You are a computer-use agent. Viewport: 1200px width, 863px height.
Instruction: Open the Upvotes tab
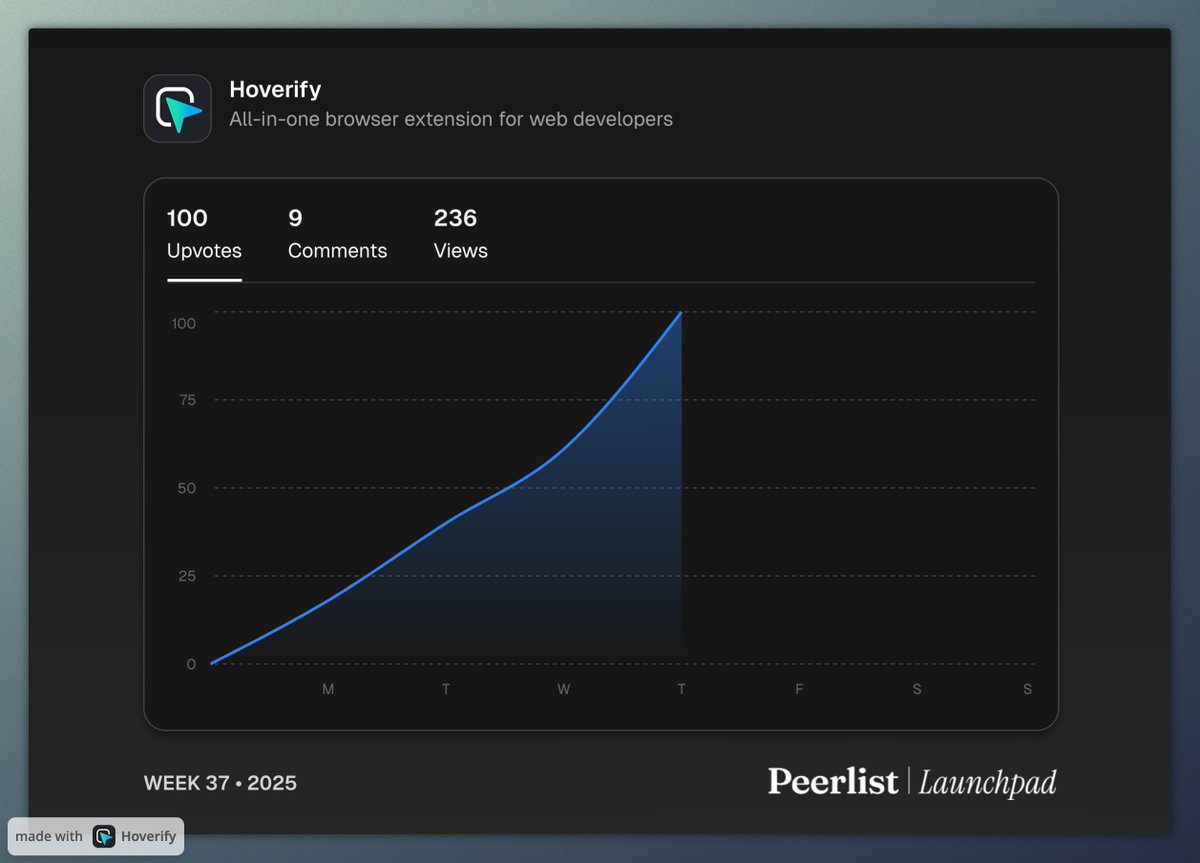pyautogui.click(x=204, y=235)
